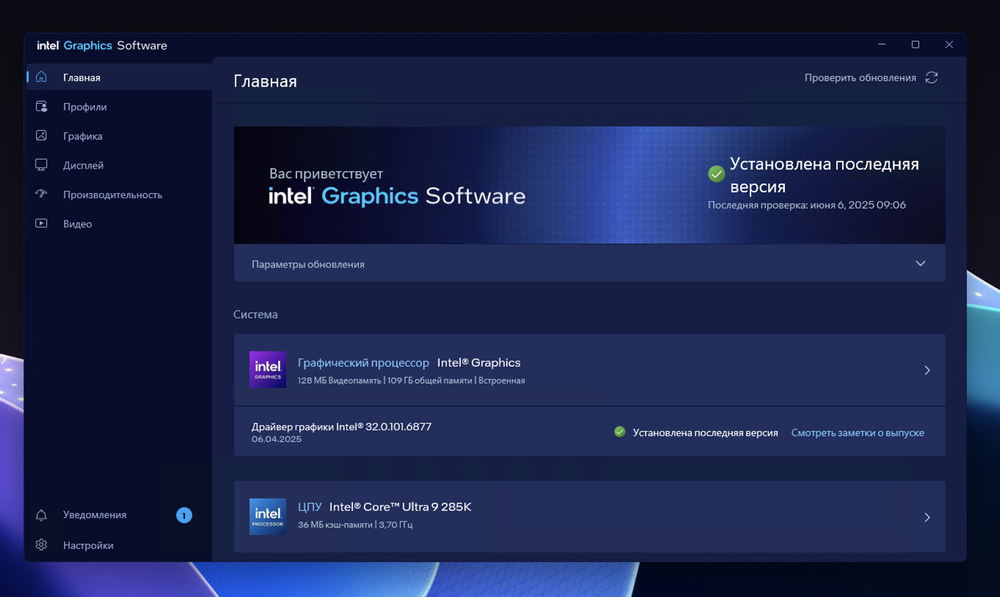Click the driver version 32.0.101.6877 text
Screen dimensions: 1000x597
[398, 427]
